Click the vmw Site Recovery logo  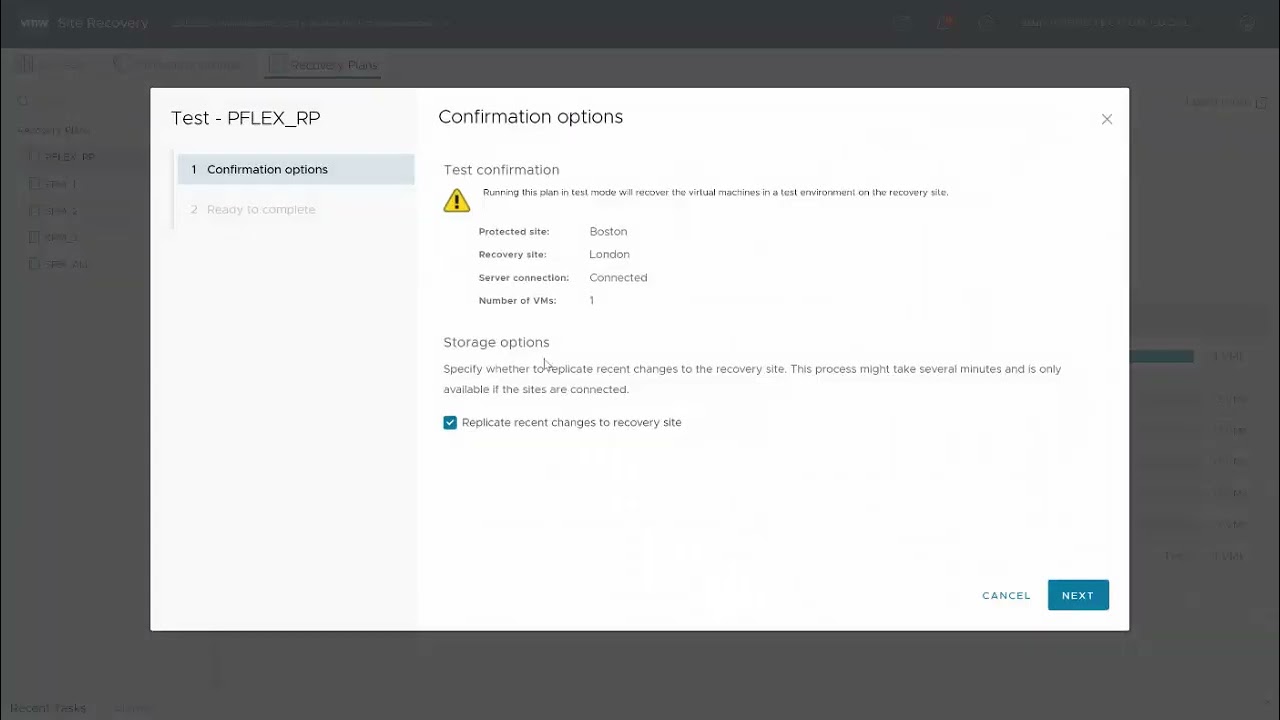[84, 22]
